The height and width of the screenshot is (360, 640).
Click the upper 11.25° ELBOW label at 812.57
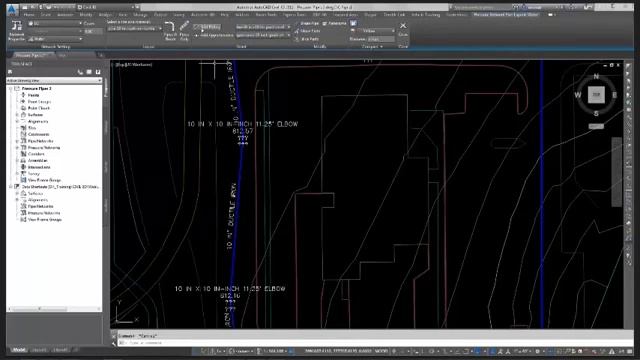[242, 124]
